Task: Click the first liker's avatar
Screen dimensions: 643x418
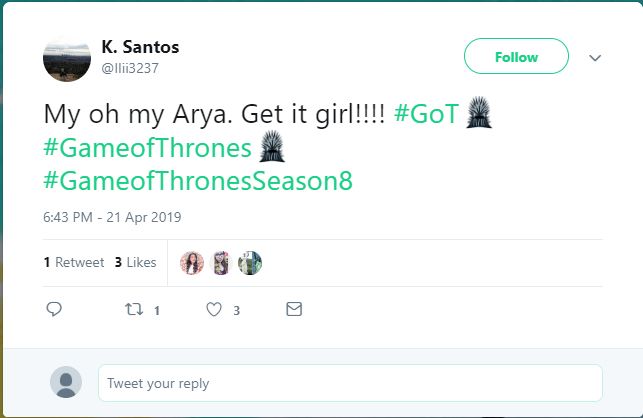Action: click(191, 262)
